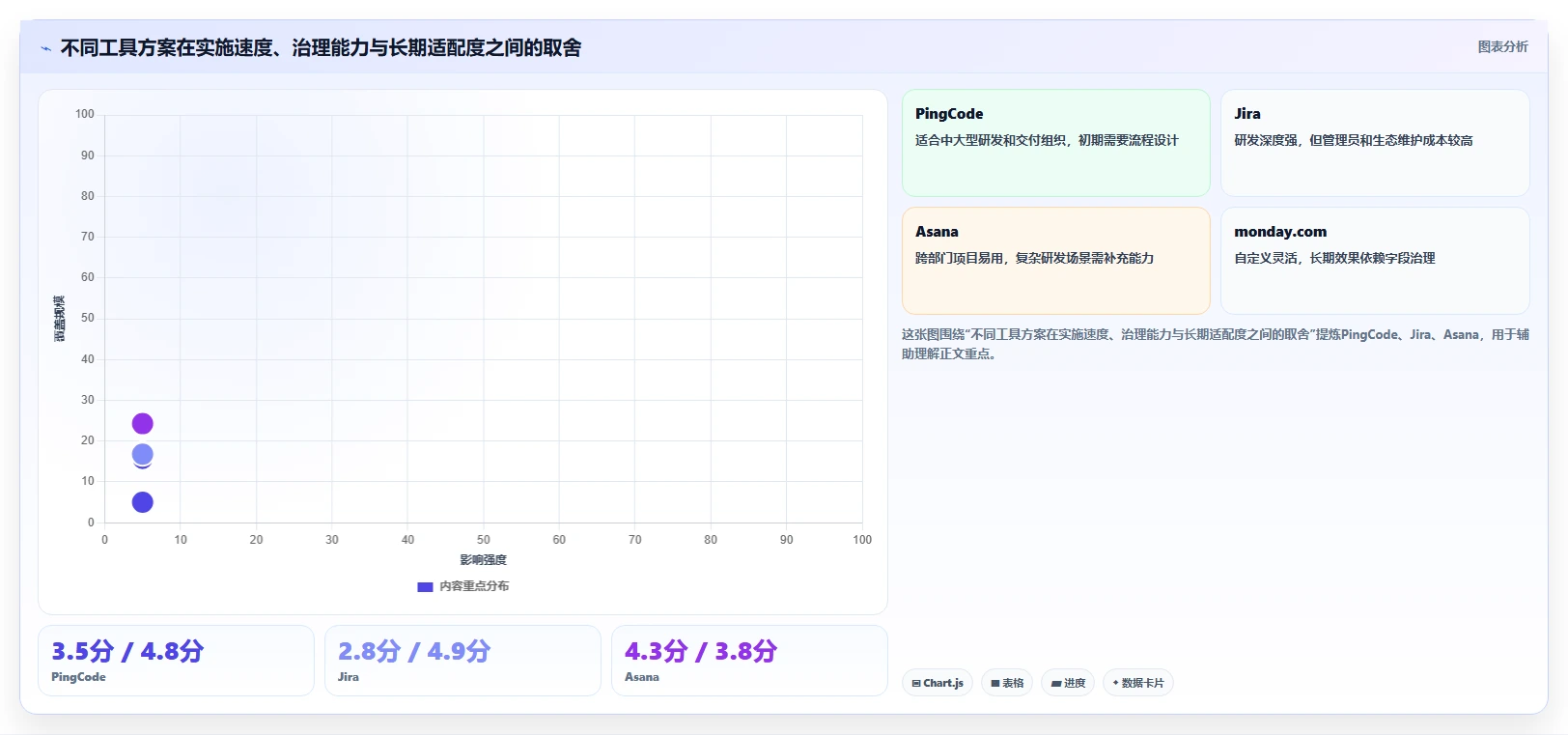This screenshot has width=1568, height=735.
Task: Click the 内容重点分布 legend text
Action: tap(474, 586)
